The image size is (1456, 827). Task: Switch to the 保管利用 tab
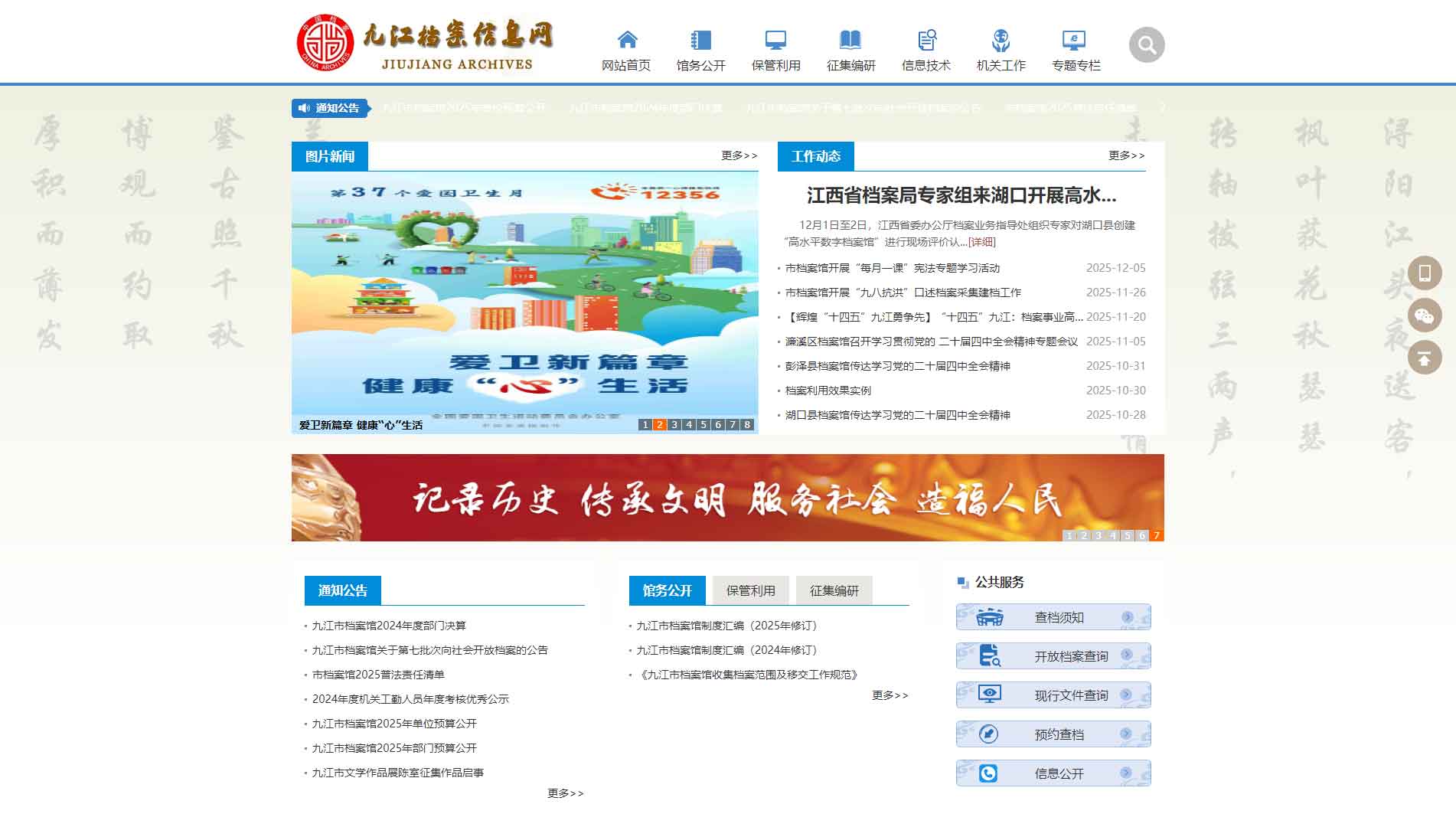pos(750,590)
